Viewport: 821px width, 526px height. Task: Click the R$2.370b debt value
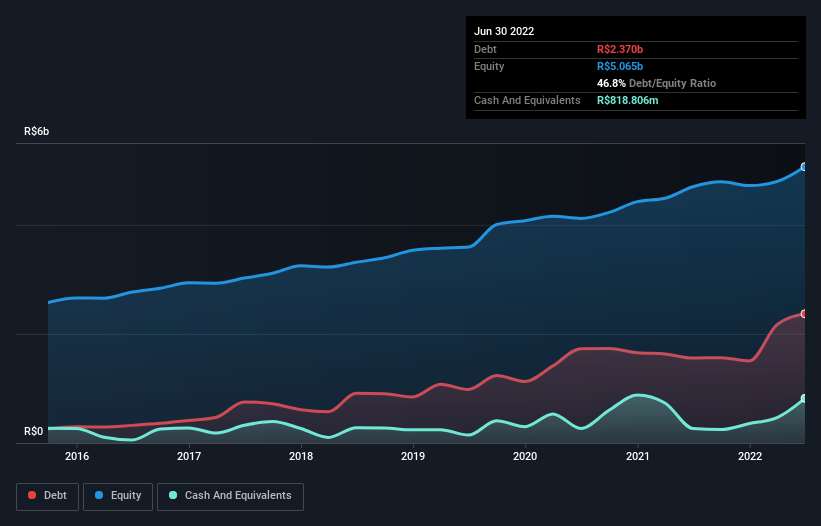(x=620, y=49)
